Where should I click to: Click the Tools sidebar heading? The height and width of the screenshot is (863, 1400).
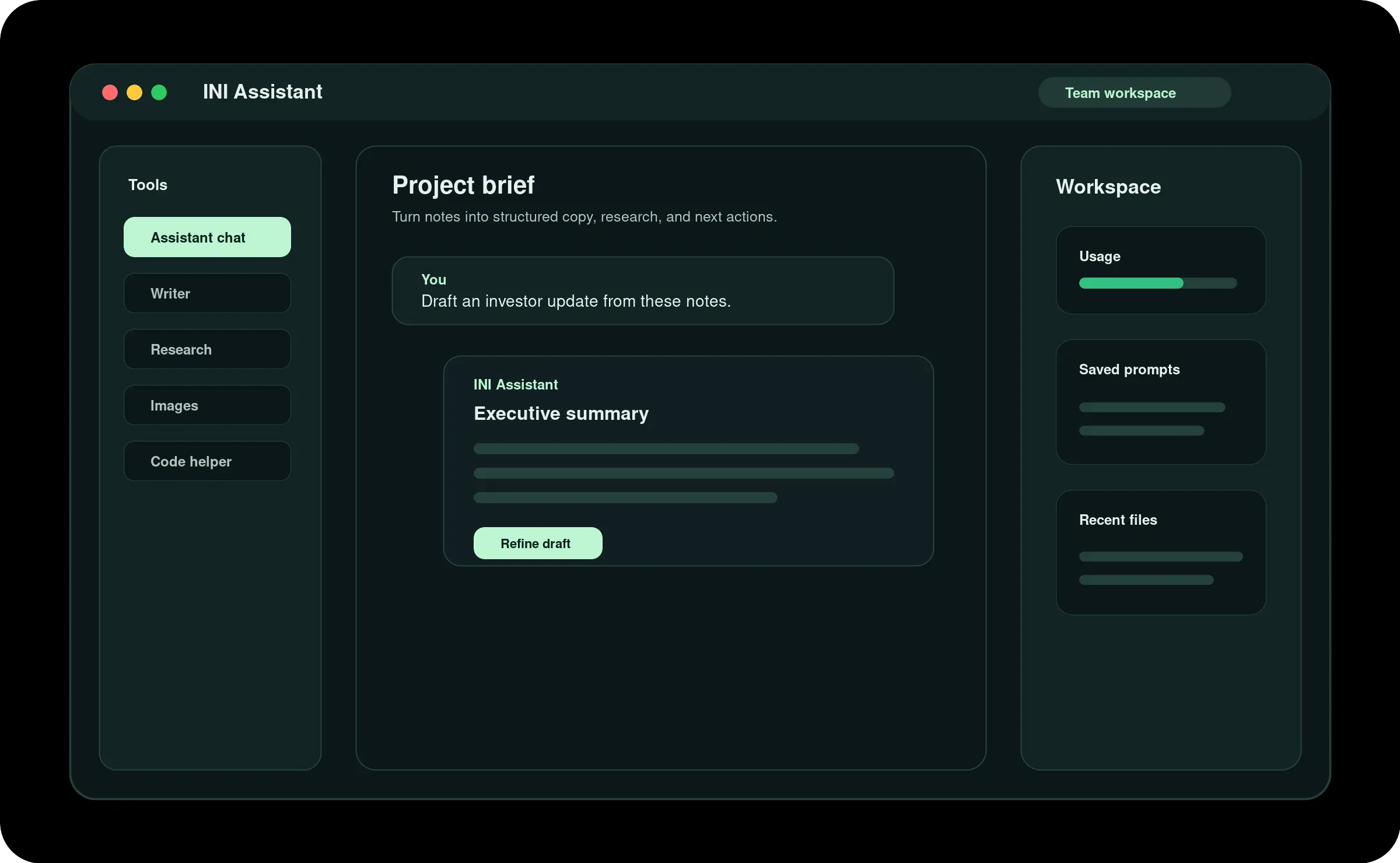148,185
